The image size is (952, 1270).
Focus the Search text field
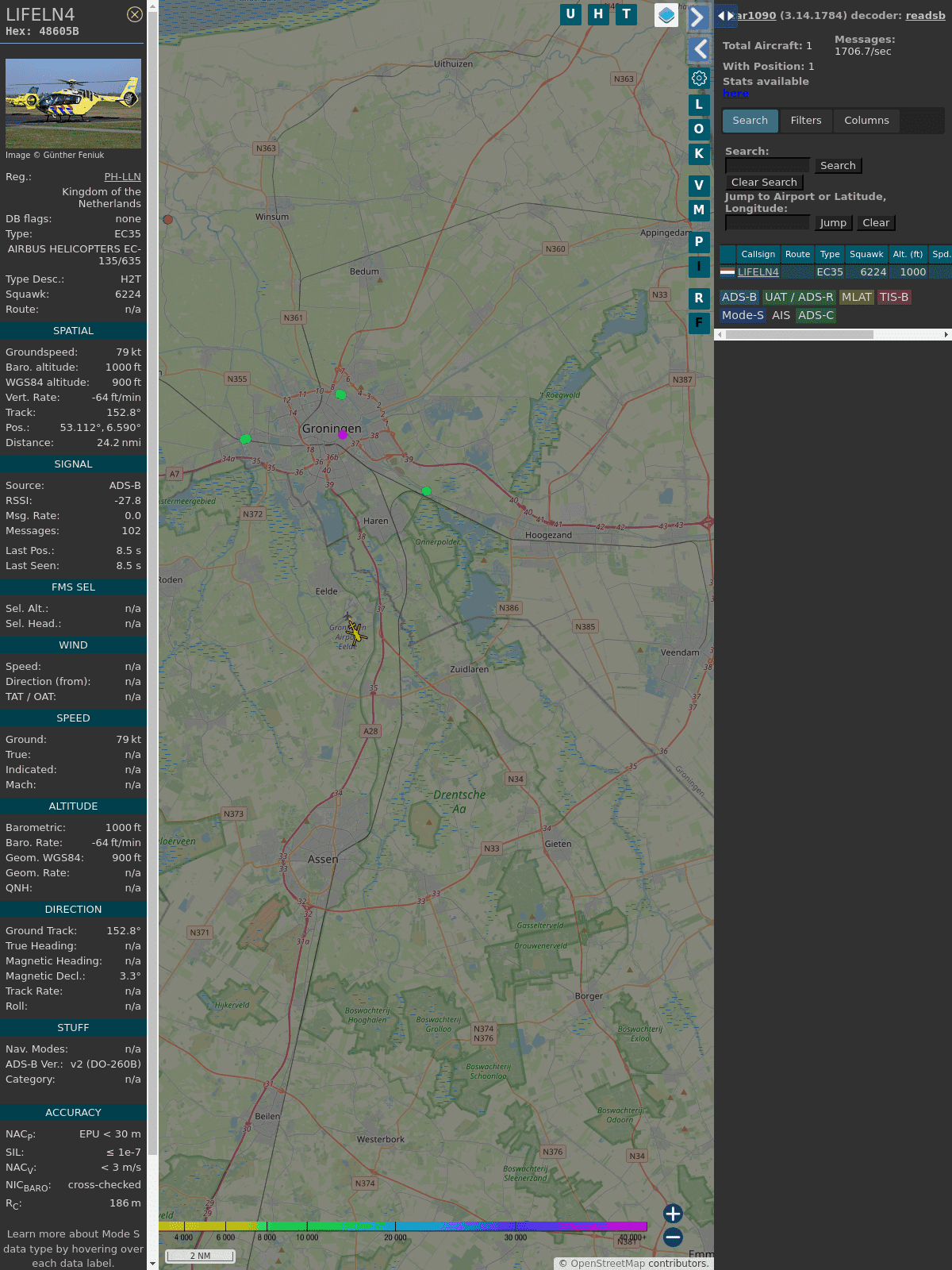pos(768,166)
